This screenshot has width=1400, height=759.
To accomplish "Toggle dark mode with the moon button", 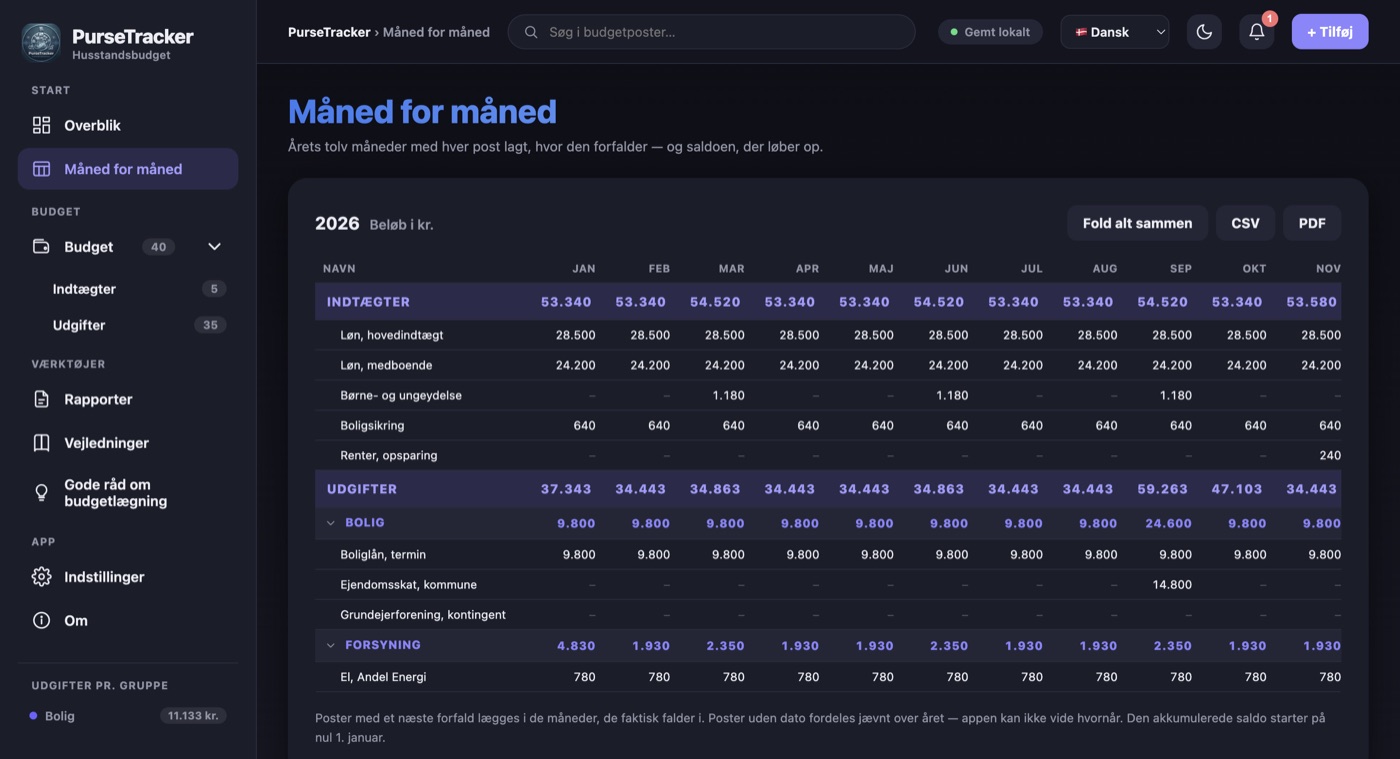I will coord(1204,32).
